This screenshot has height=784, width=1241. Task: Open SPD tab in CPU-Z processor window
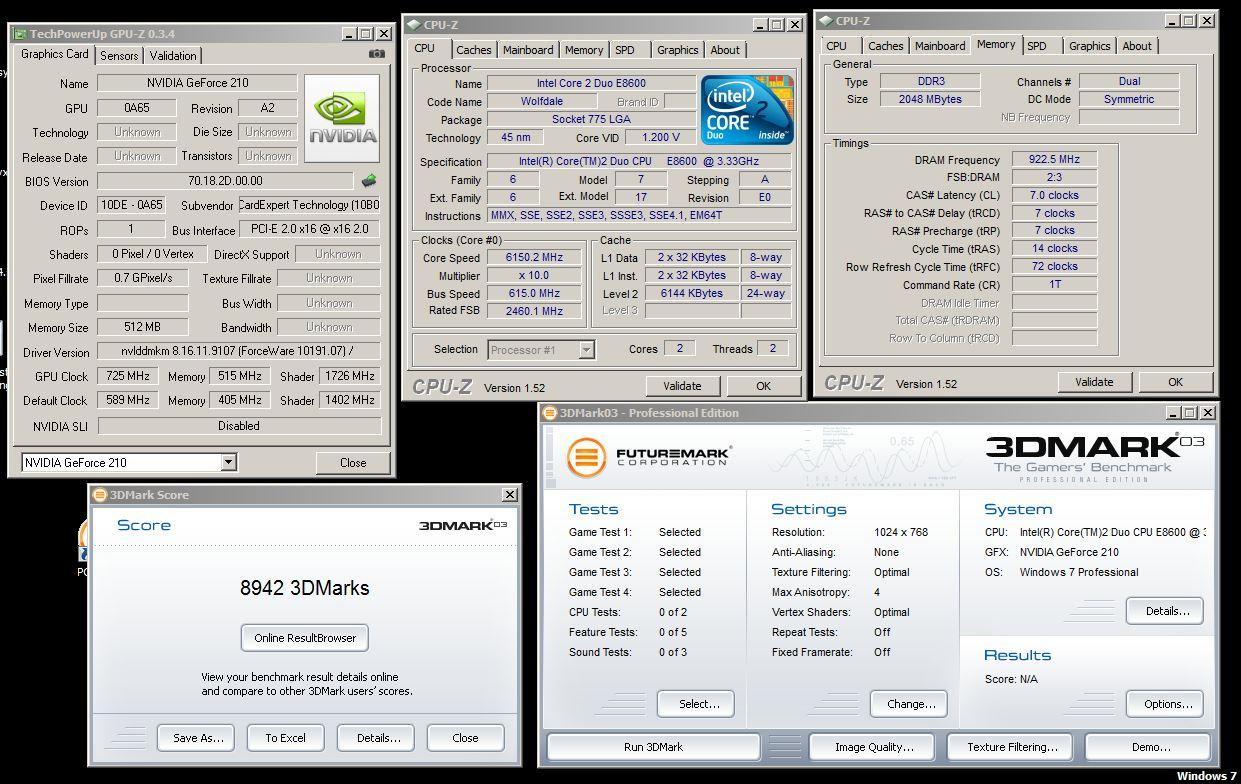625,50
